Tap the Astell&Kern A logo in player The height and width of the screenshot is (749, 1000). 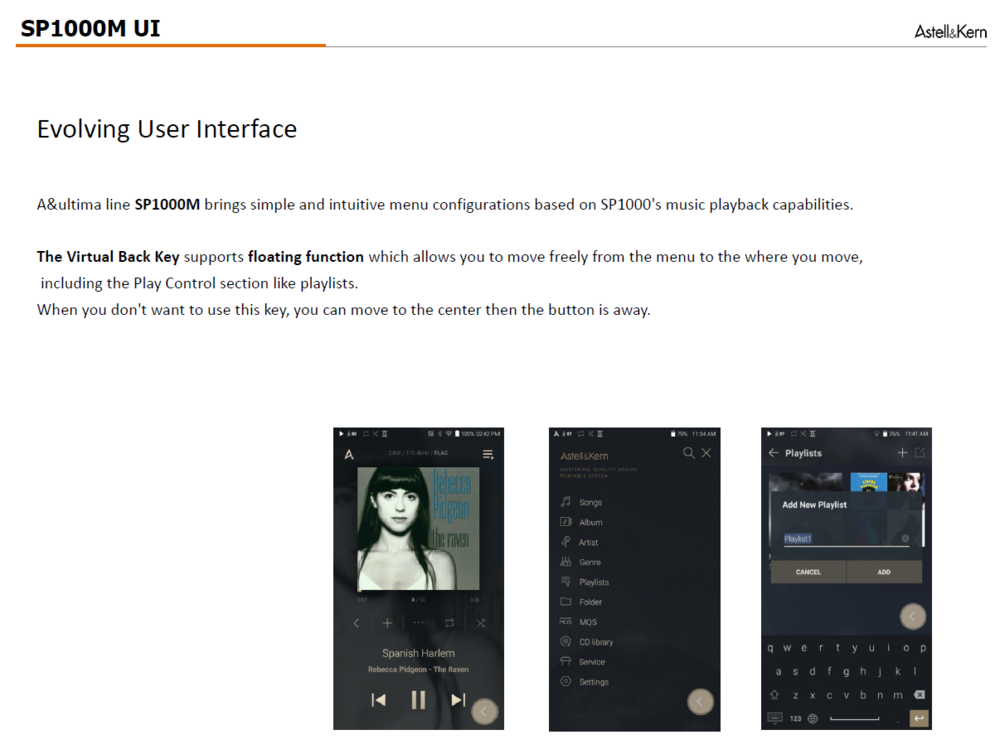[349, 454]
